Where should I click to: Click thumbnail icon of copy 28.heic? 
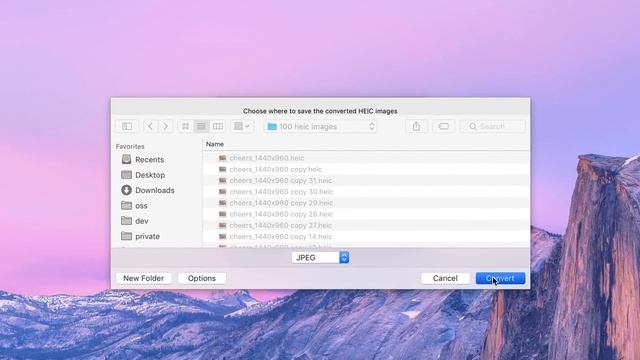(222, 214)
